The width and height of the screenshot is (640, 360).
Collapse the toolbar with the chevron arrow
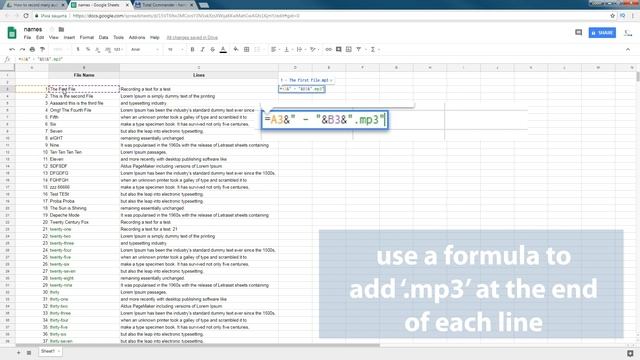coord(628,49)
